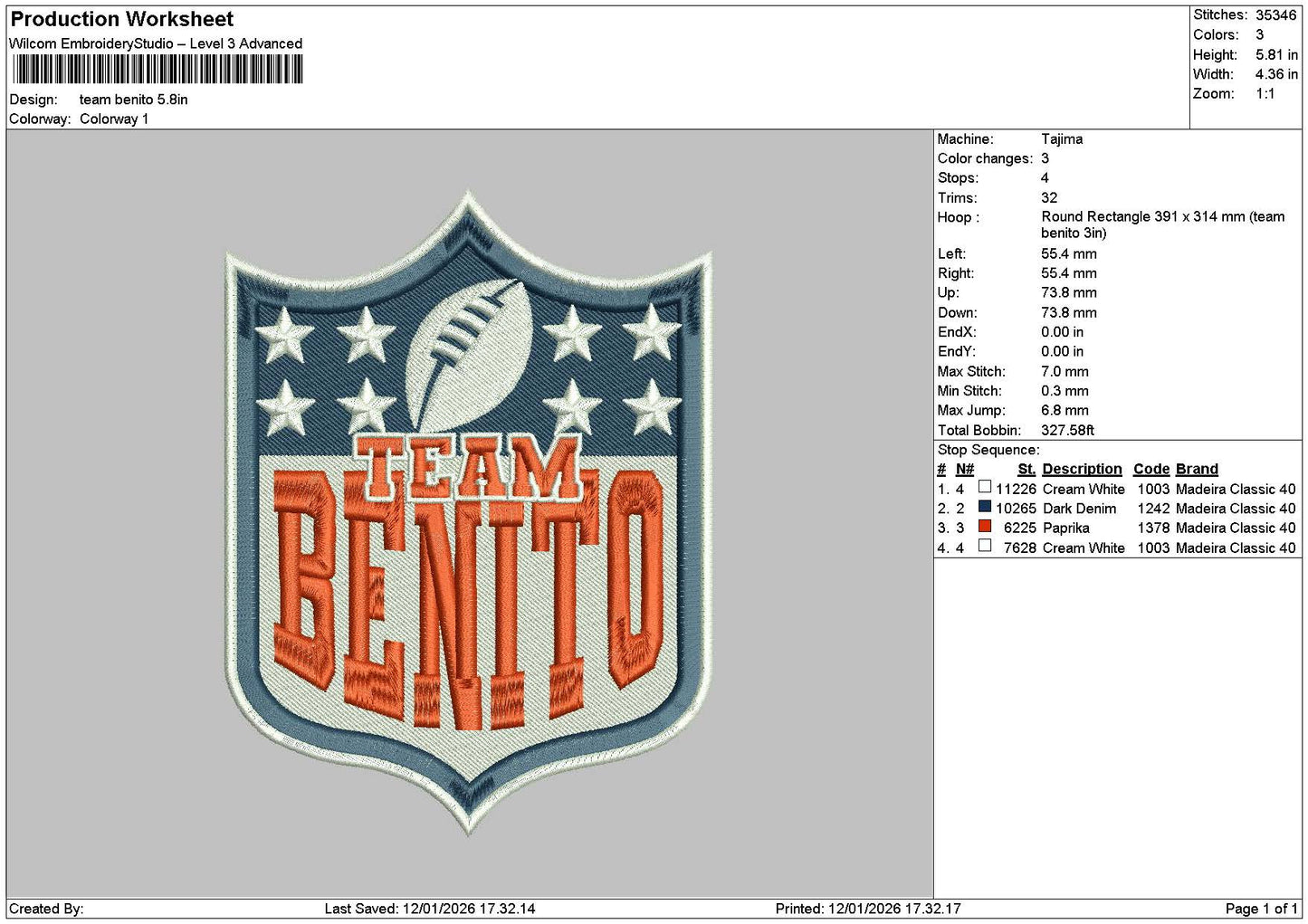Click the thread code 1242
This screenshot has height=924, width=1308.
(1154, 510)
